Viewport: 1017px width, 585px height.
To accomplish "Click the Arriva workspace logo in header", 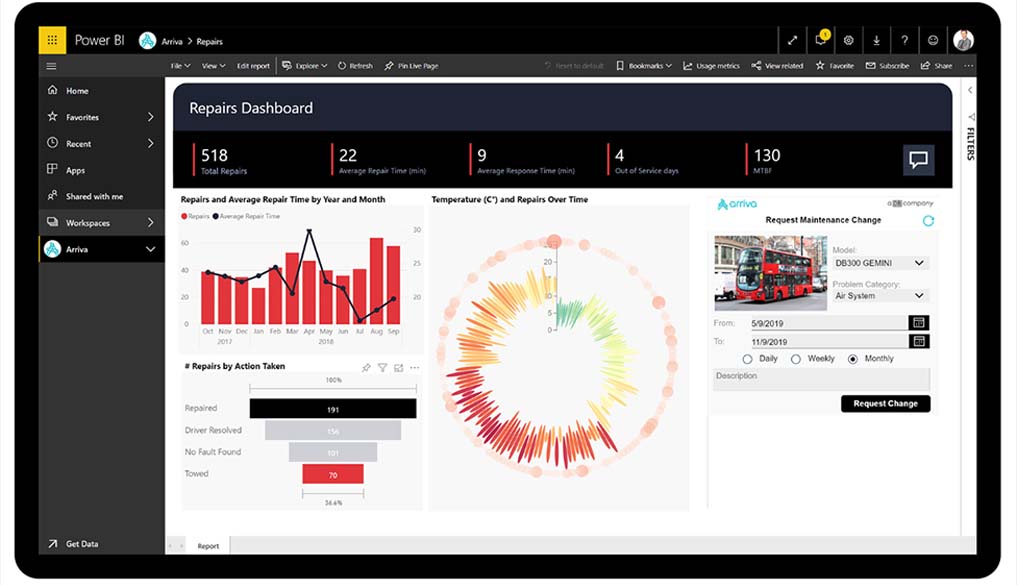I will pos(148,41).
